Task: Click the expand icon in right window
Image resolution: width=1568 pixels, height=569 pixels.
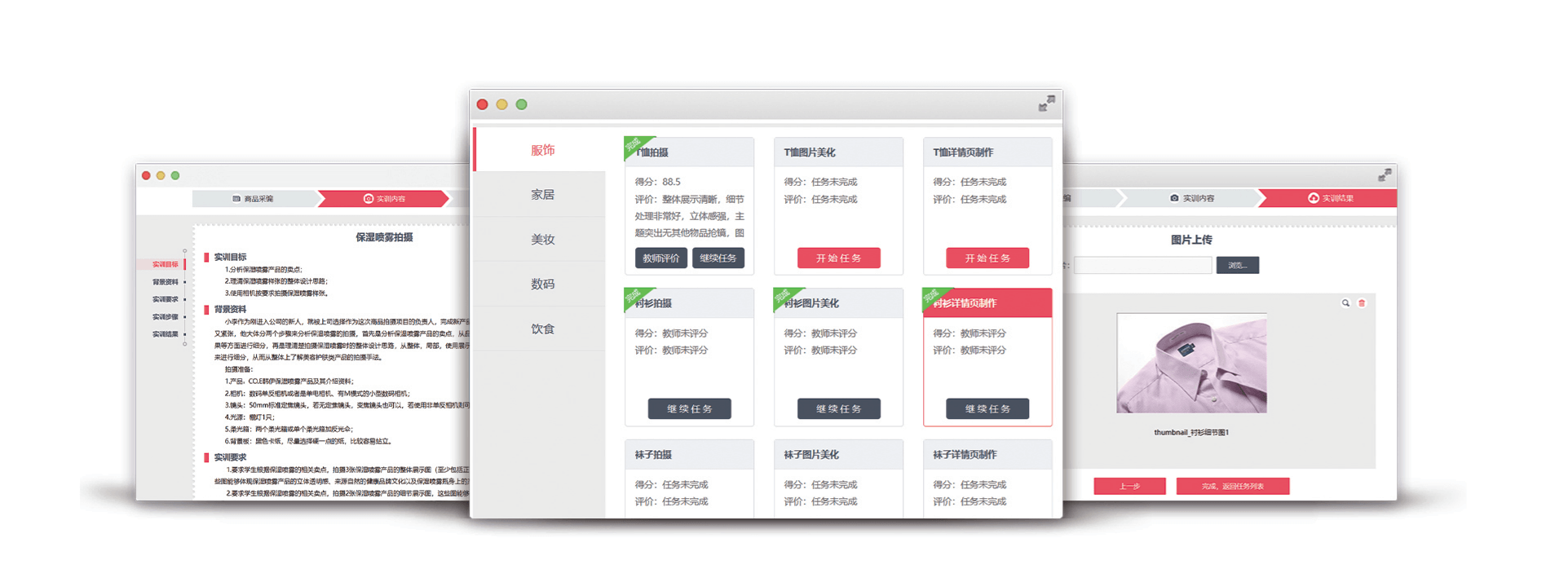Action: pos(1385,175)
